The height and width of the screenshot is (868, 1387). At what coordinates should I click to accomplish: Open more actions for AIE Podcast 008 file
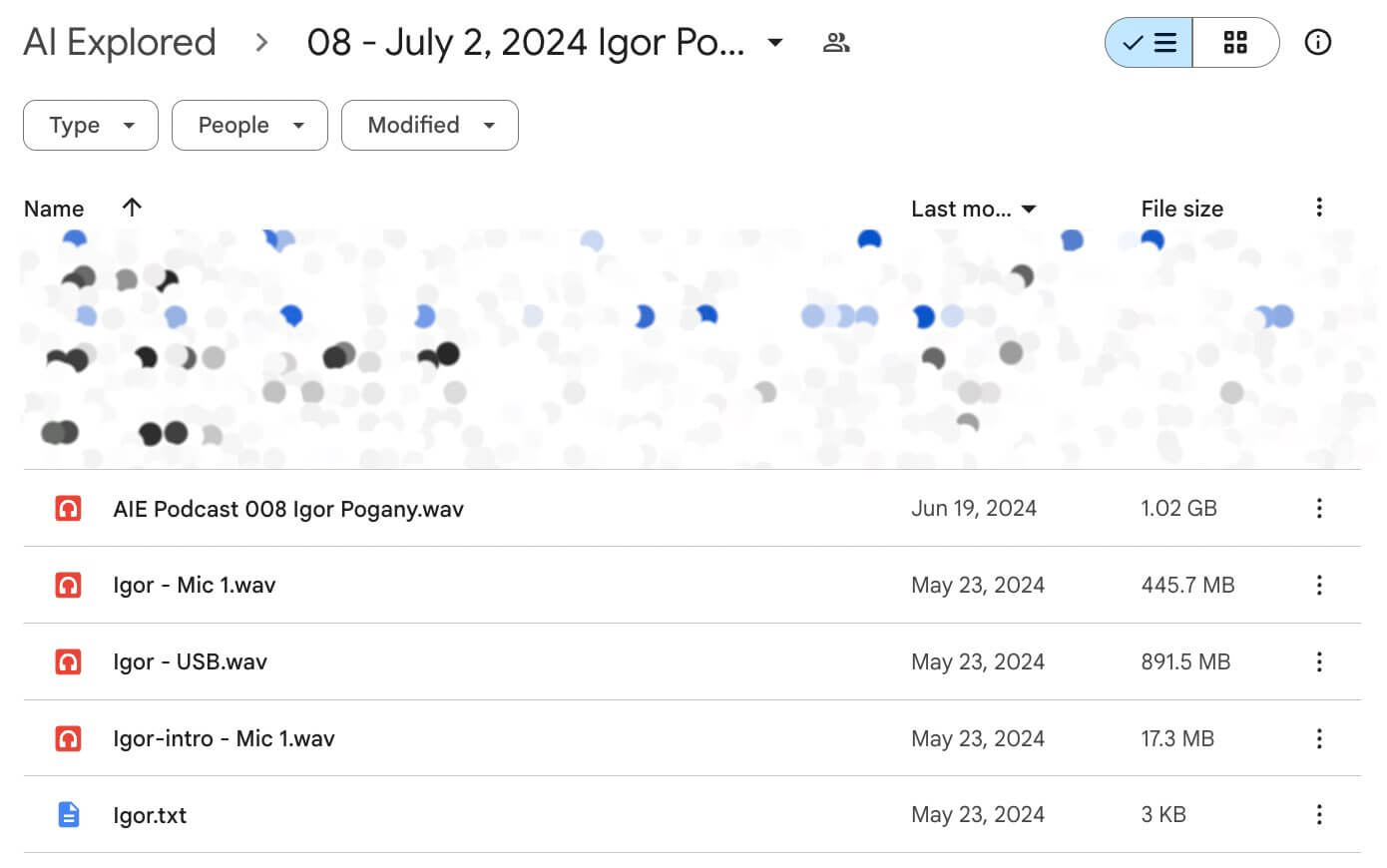coord(1318,509)
